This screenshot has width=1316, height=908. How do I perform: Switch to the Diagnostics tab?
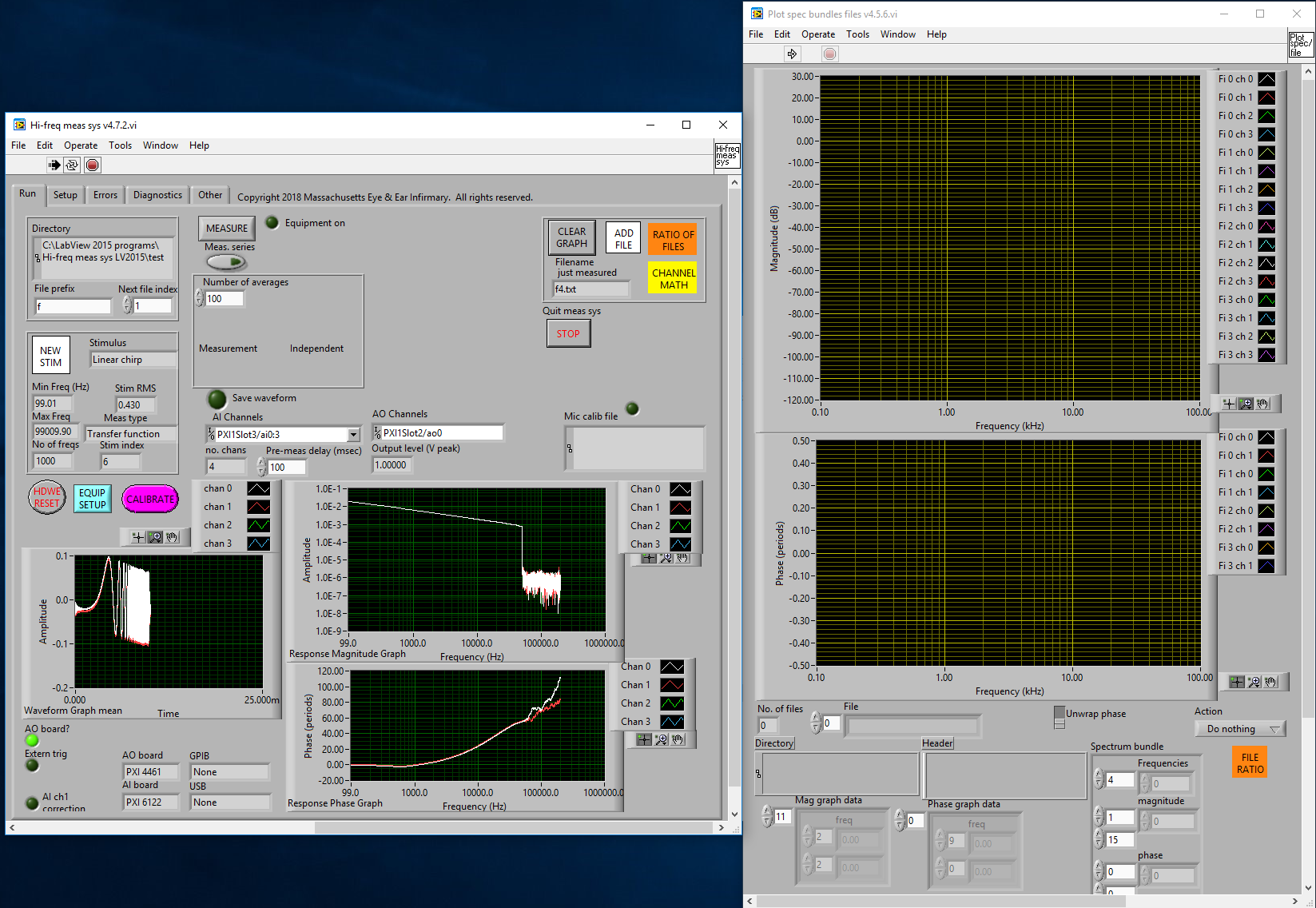tap(157, 194)
